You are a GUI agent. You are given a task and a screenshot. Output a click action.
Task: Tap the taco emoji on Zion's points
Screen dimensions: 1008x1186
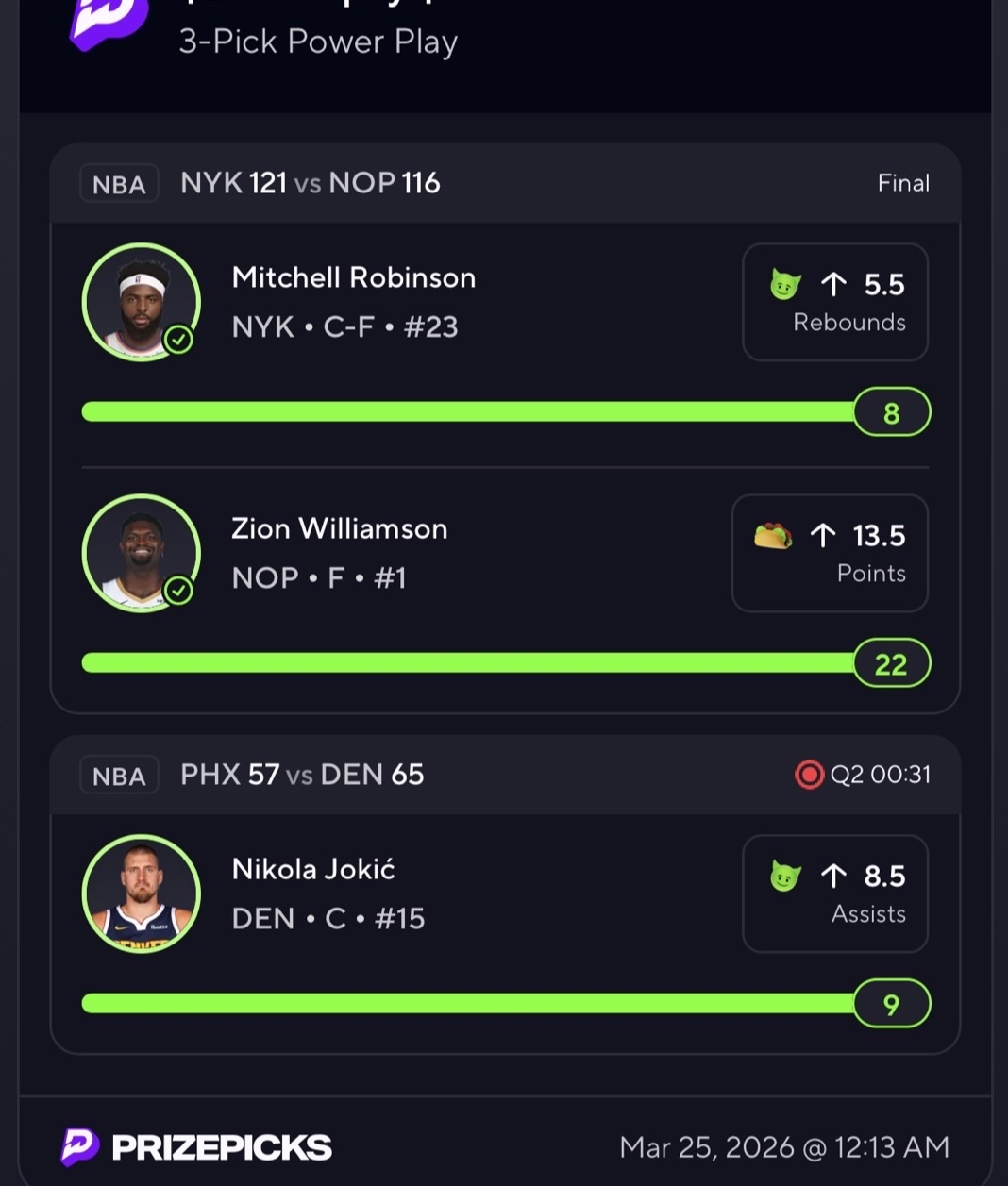(773, 536)
